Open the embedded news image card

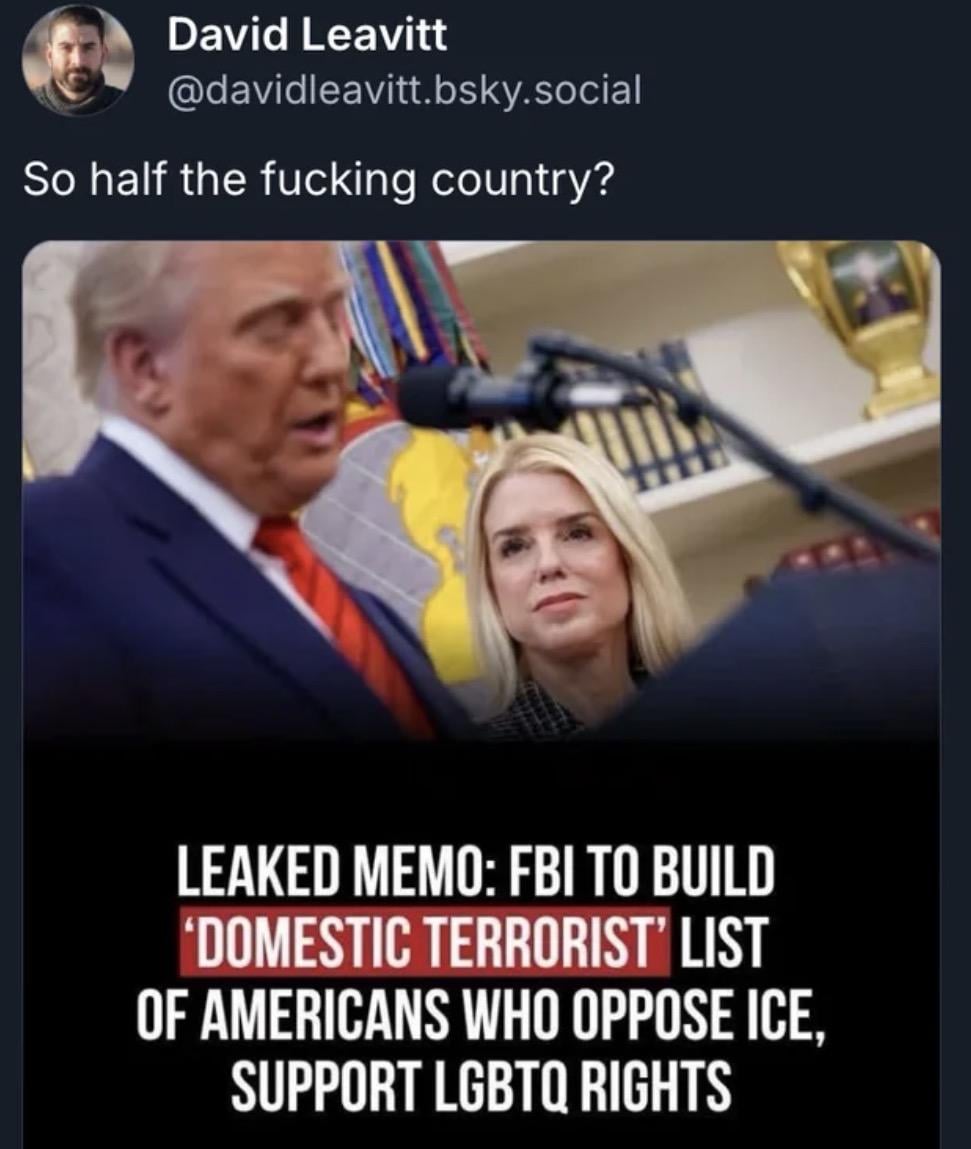tap(481, 695)
